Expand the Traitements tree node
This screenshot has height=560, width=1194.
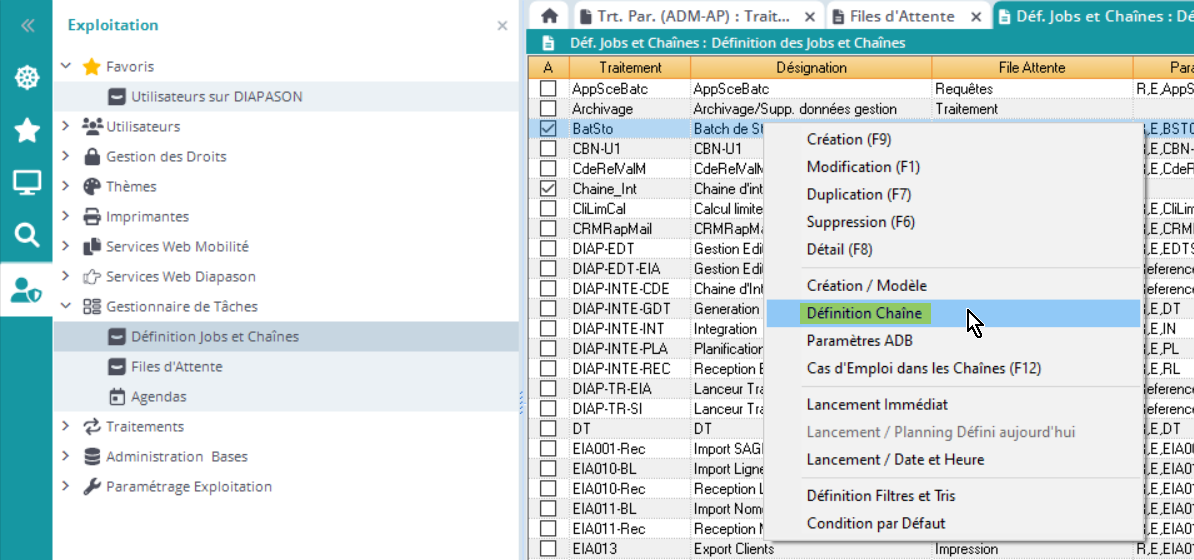(66, 427)
